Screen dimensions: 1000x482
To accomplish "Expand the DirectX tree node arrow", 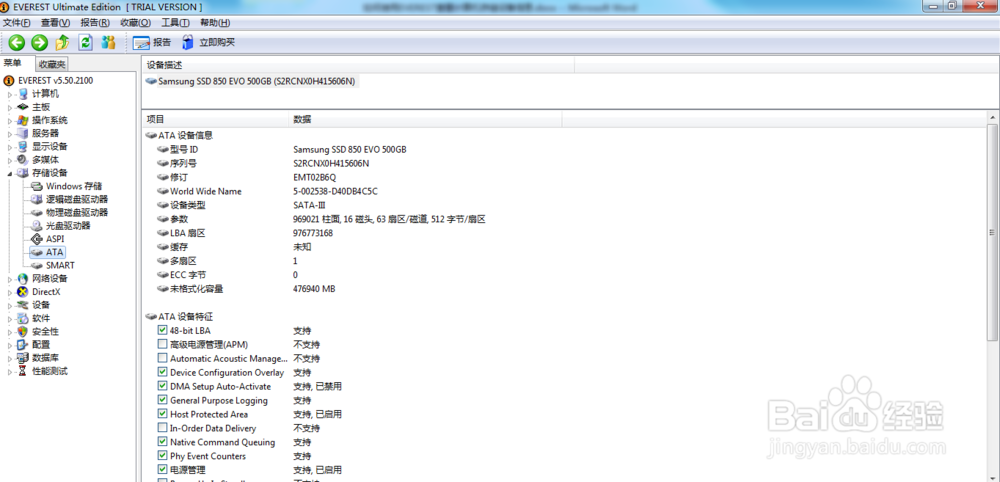I will tap(10, 292).
